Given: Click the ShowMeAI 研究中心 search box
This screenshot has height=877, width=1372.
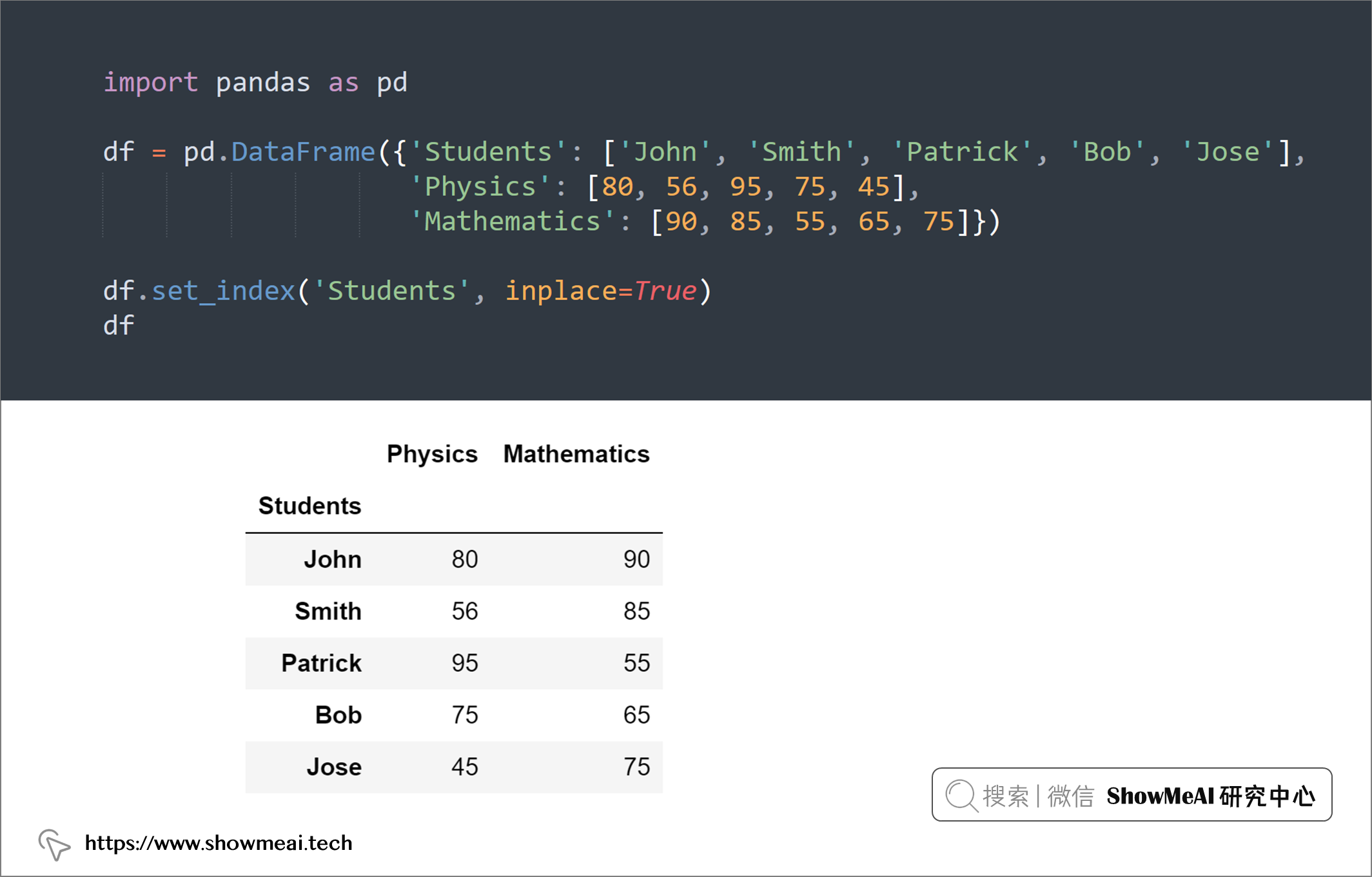Looking at the screenshot, I should click(1132, 794).
